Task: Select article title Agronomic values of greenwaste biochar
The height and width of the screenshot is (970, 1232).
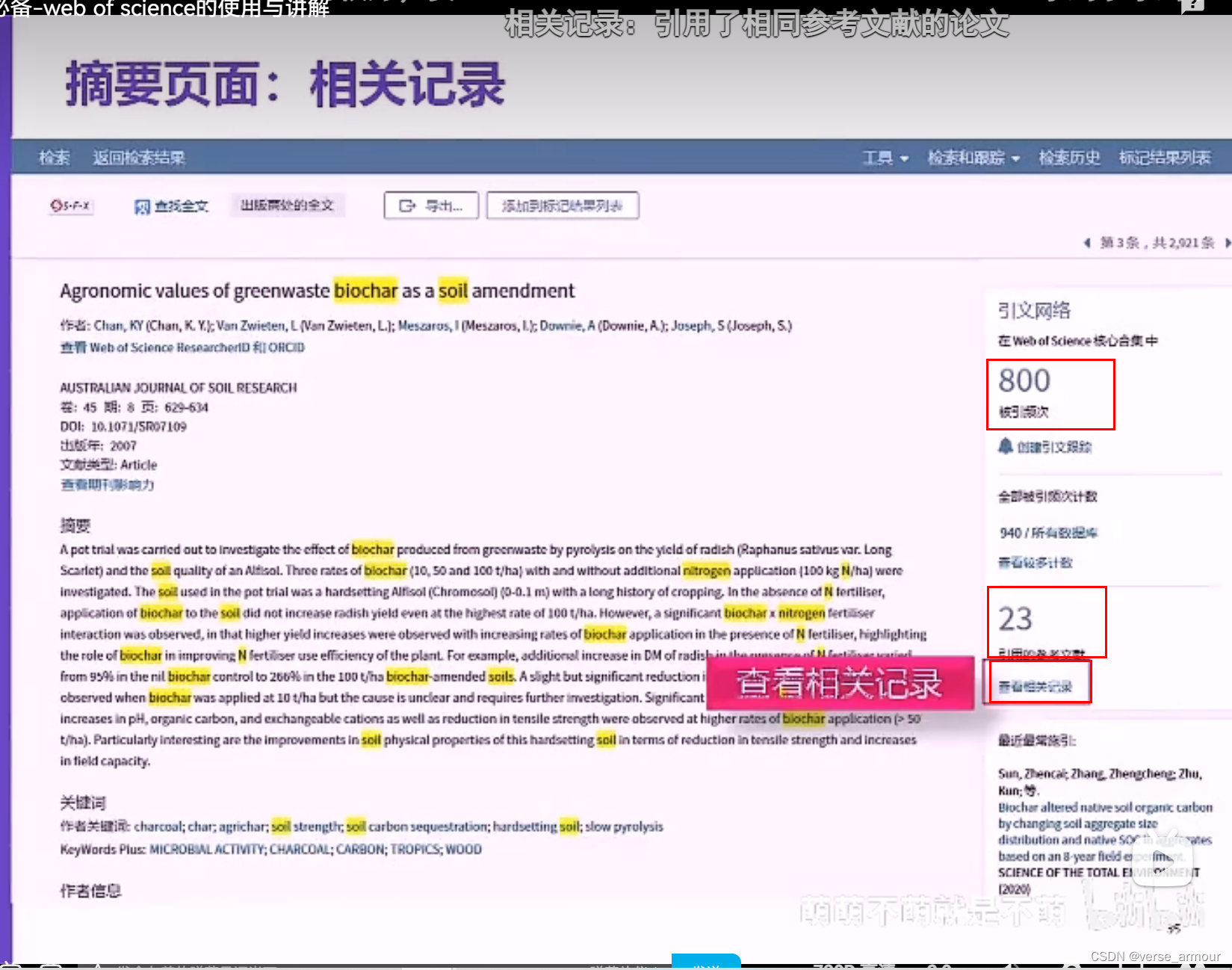Action: [x=318, y=291]
